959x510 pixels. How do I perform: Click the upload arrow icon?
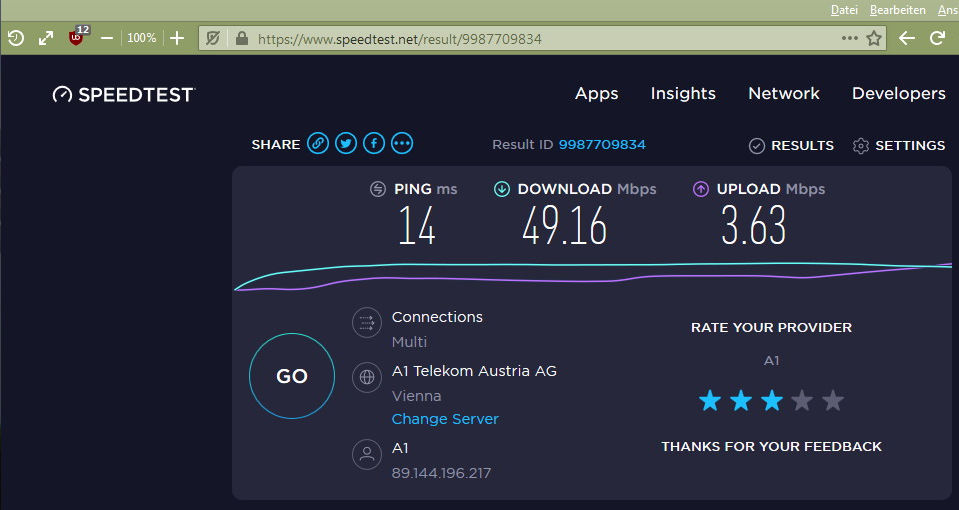tap(700, 189)
